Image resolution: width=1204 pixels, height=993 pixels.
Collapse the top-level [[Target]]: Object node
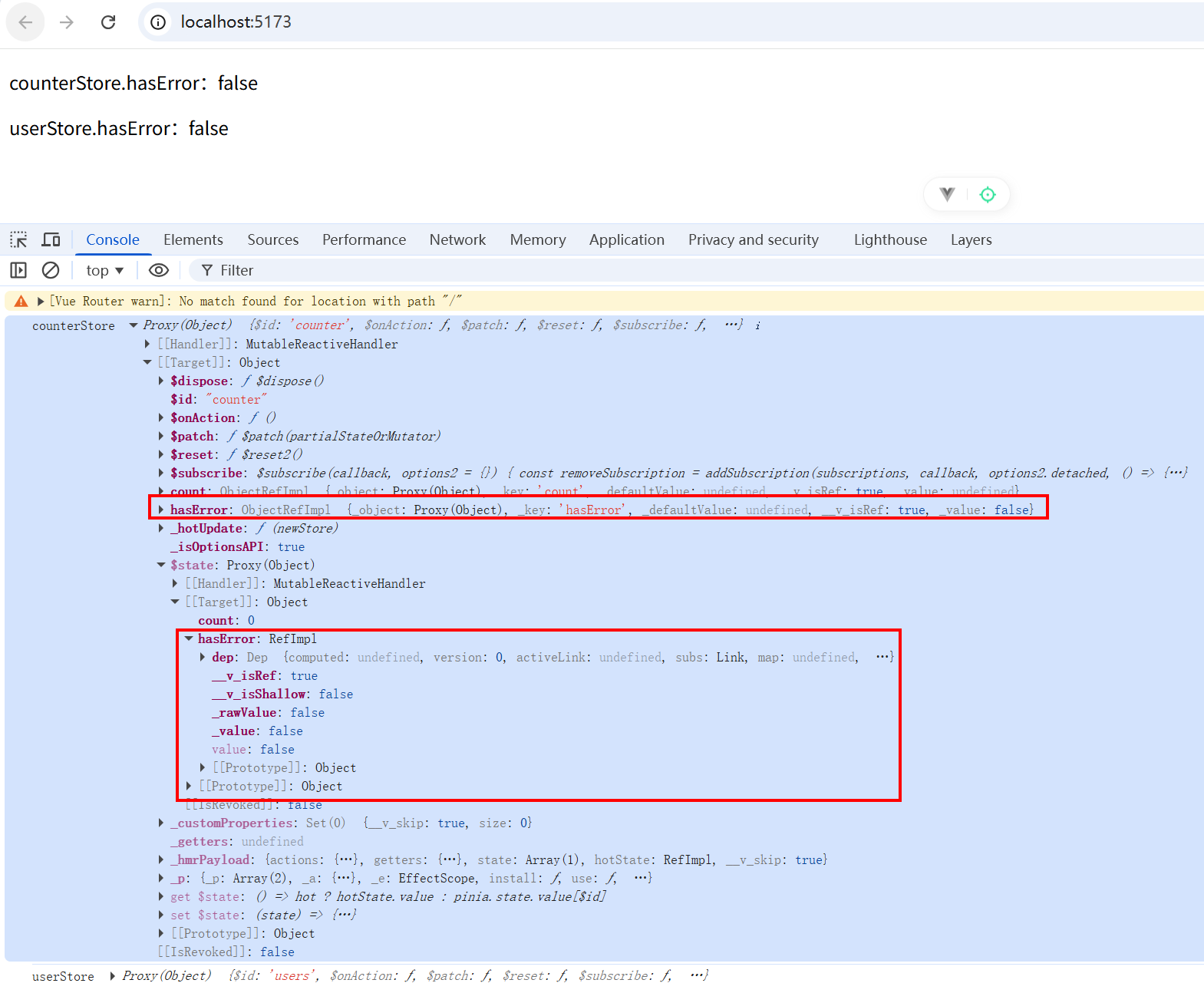coord(148,363)
